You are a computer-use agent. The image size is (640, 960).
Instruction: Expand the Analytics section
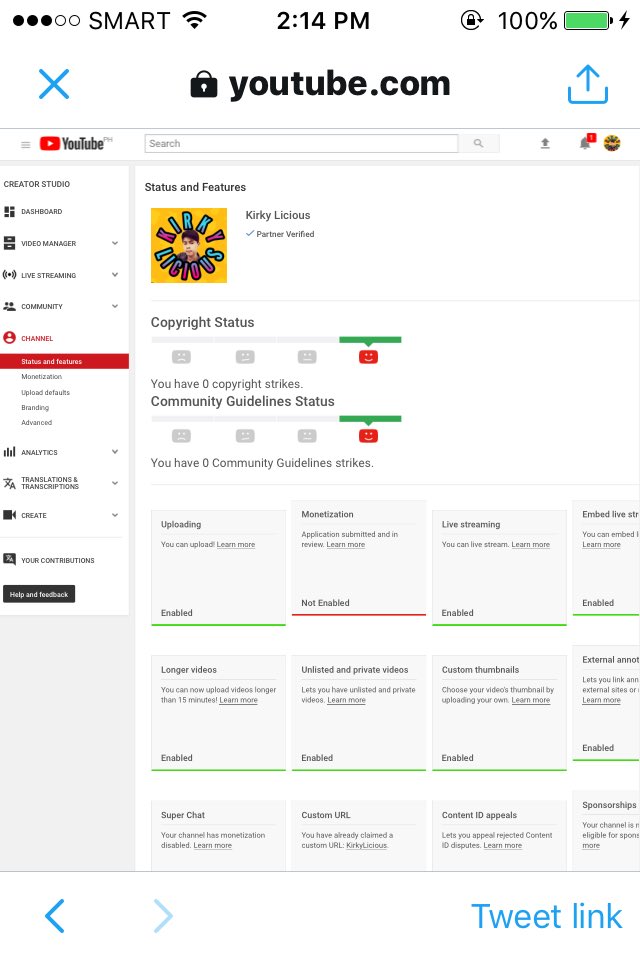pos(115,452)
